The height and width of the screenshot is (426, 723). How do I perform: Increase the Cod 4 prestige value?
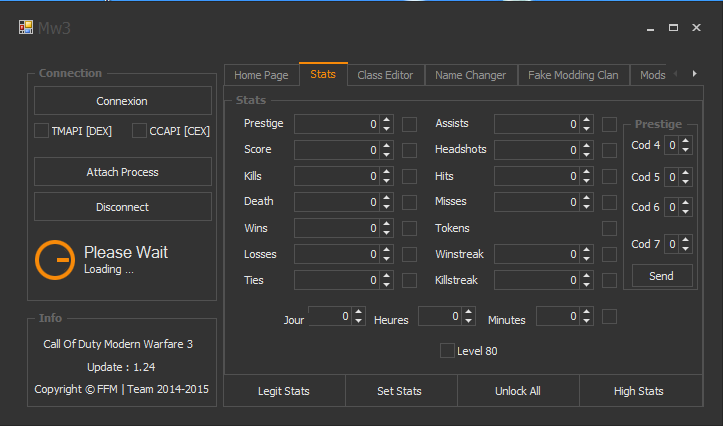[x=686, y=141]
